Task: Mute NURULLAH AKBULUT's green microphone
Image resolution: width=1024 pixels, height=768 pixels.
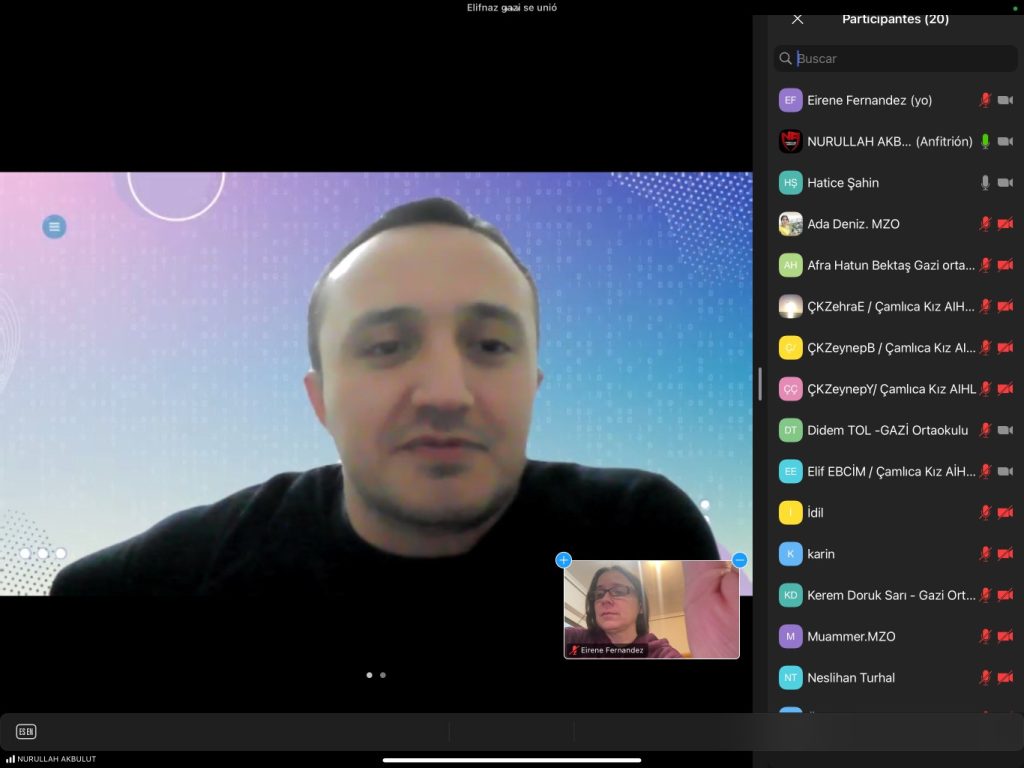Action: (x=985, y=141)
